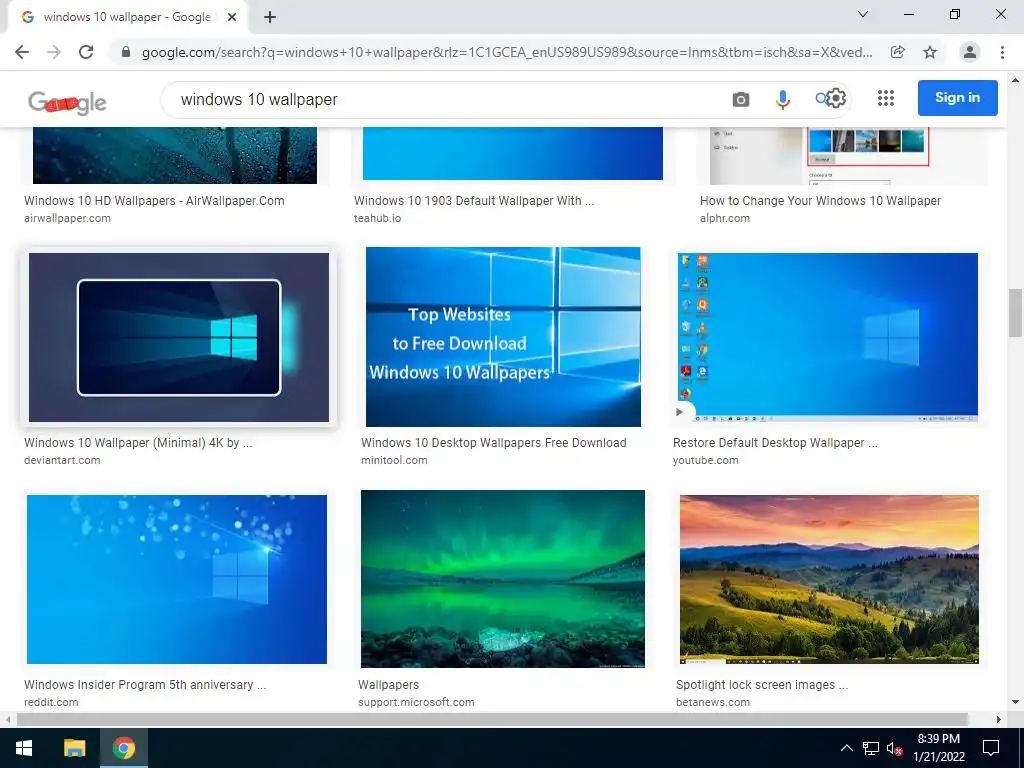View site information padlock icon

tap(125, 52)
